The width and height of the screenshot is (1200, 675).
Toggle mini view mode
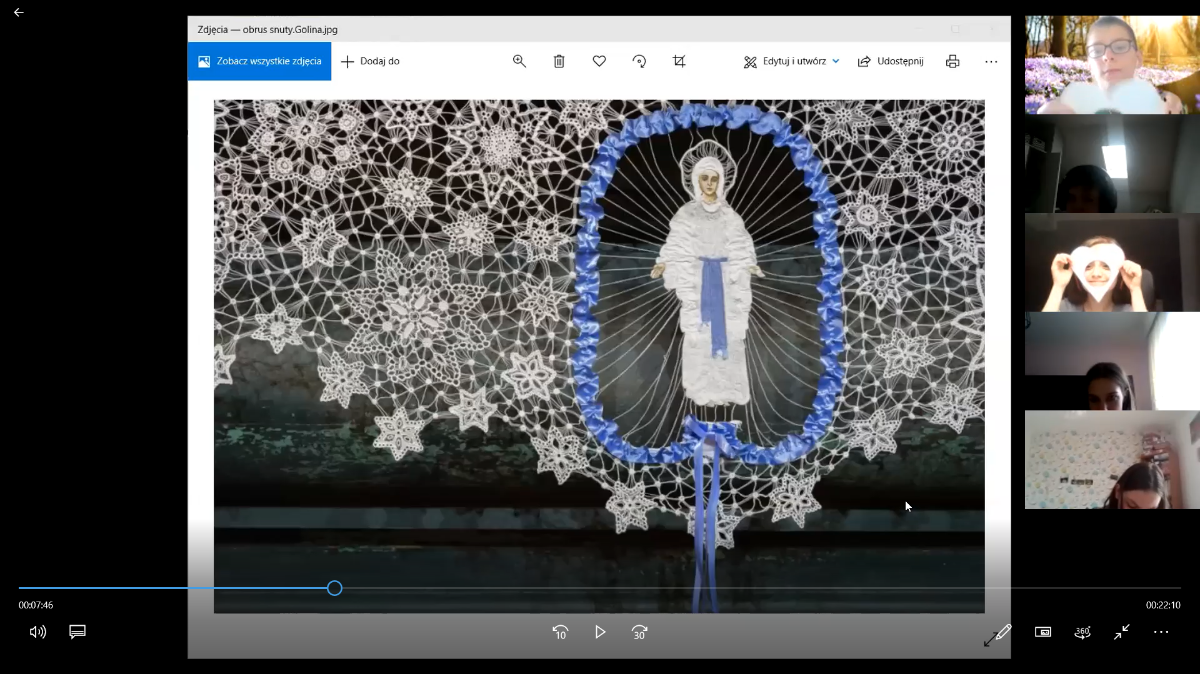1043,632
